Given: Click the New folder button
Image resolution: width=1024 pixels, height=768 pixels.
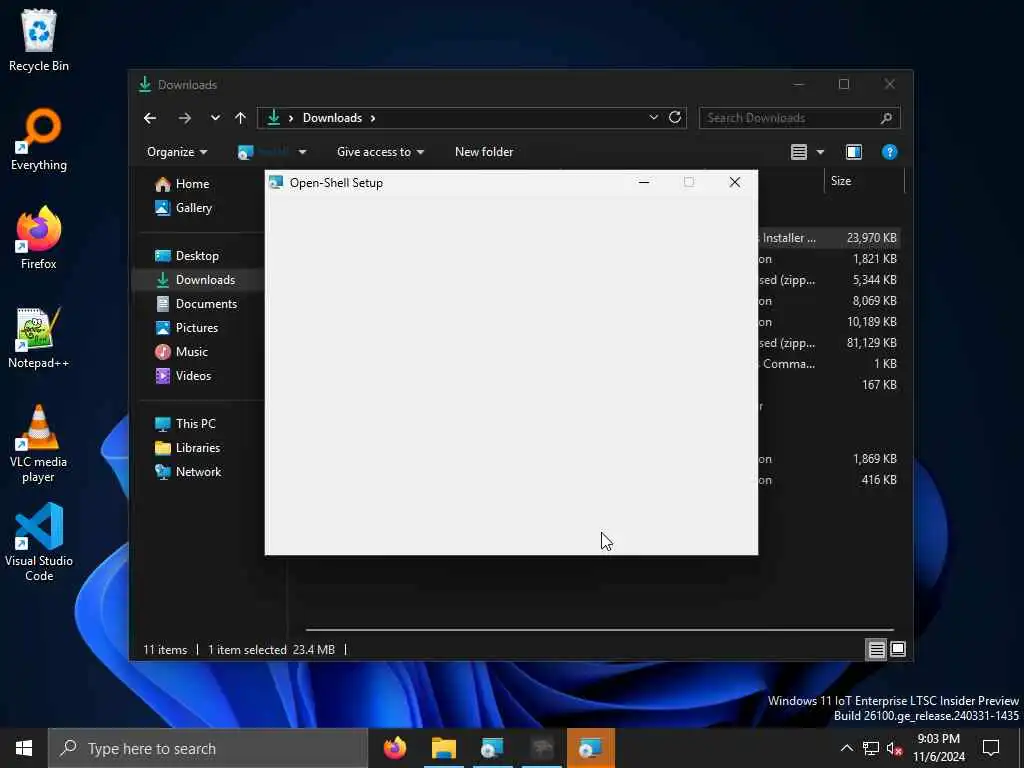Looking at the screenshot, I should (x=484, y=152).
